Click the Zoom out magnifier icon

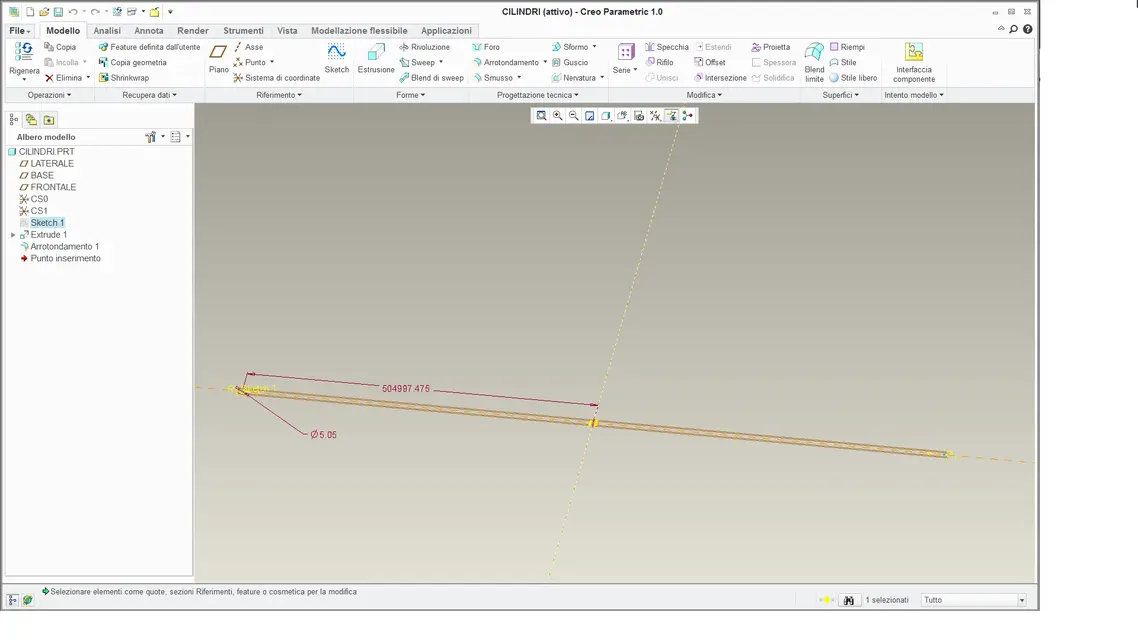click(573, 115)
